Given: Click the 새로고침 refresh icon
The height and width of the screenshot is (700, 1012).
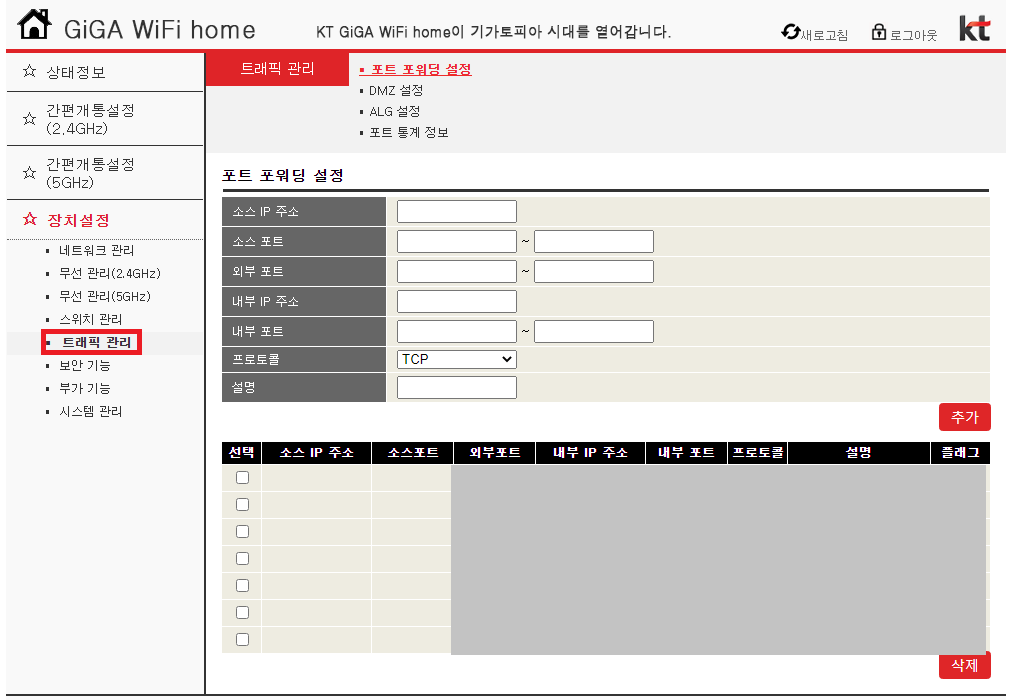Looking at the screenshot, I should [x=790, y=32].
